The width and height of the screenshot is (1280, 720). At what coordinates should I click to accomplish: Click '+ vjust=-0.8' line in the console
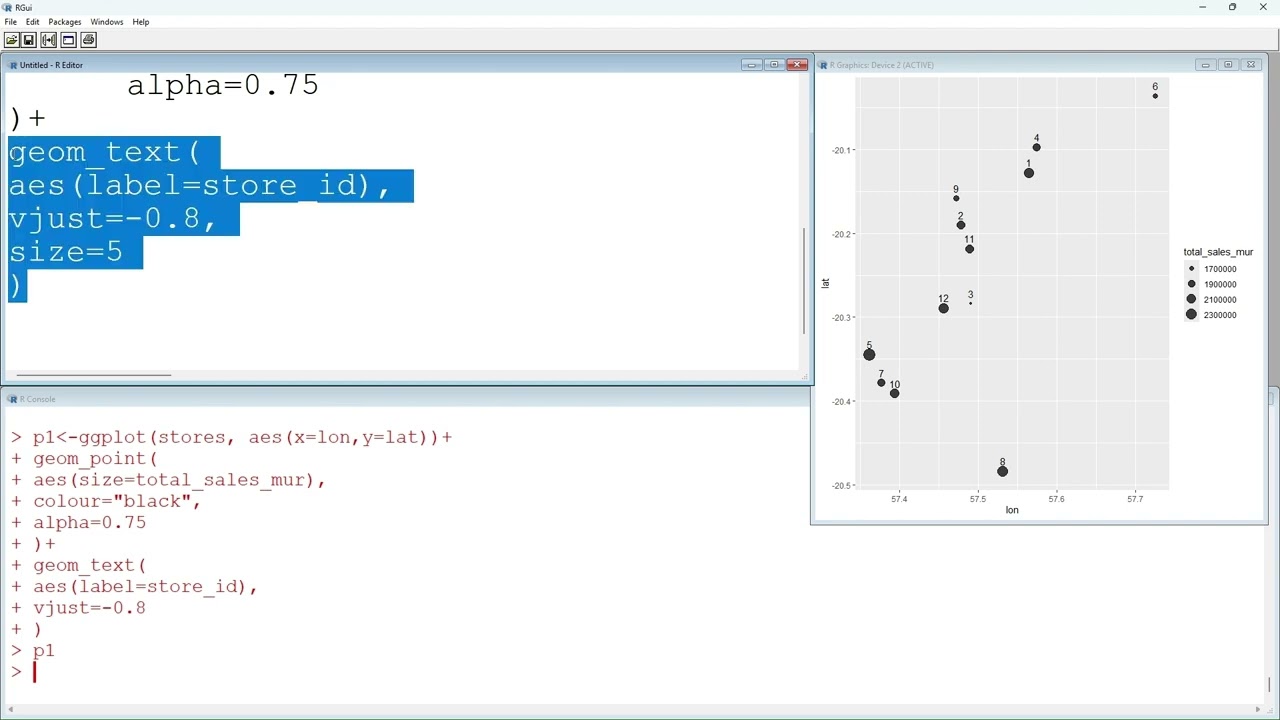(79, 607)
